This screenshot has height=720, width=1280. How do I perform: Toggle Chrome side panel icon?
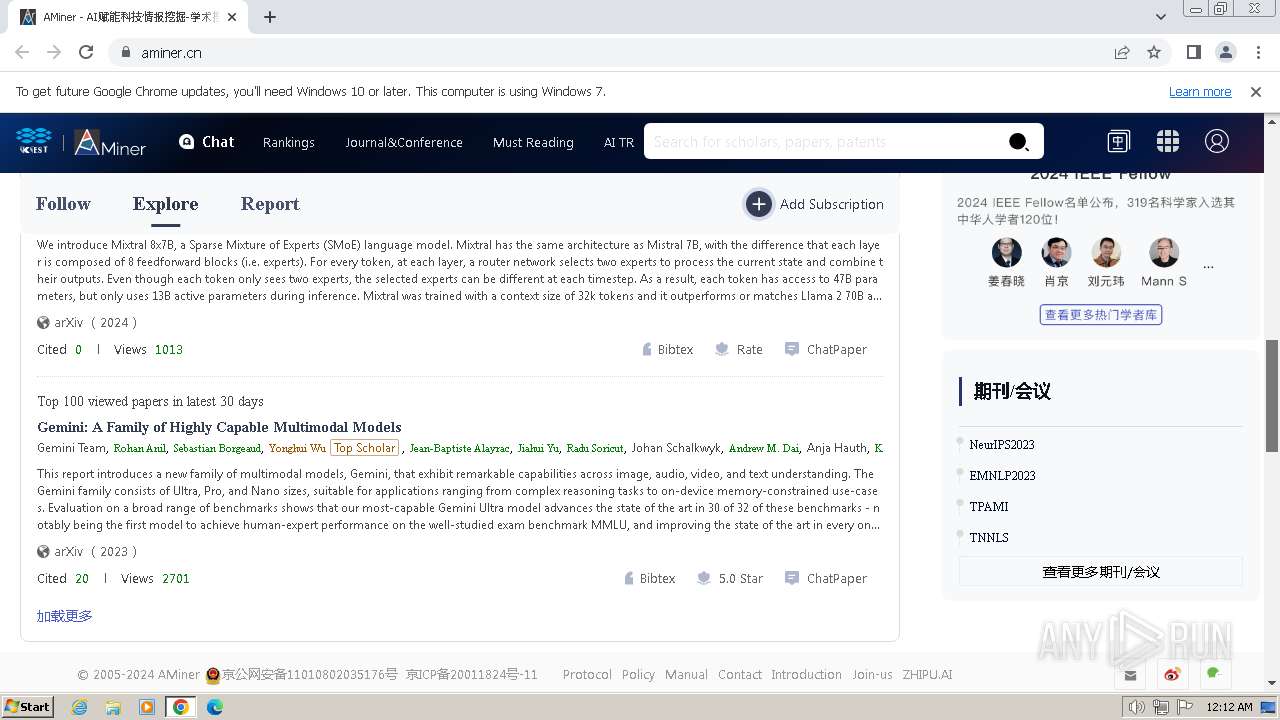coord(1193,52)
